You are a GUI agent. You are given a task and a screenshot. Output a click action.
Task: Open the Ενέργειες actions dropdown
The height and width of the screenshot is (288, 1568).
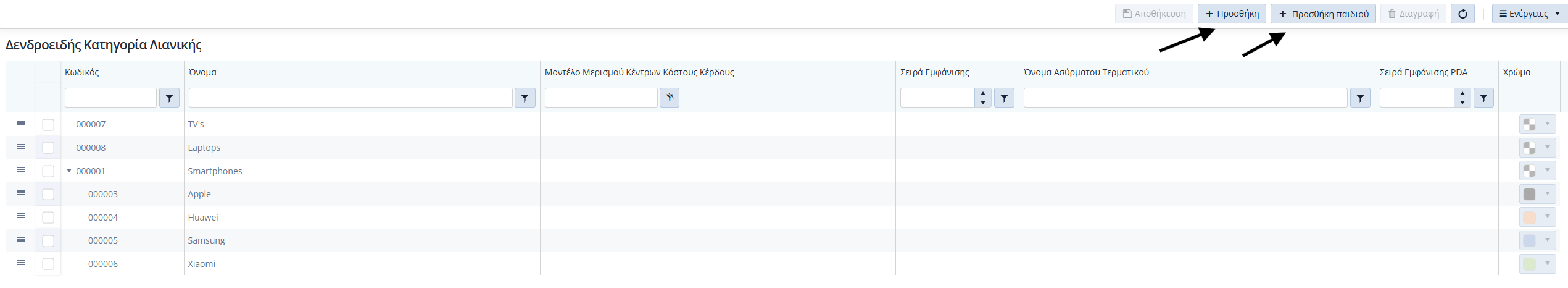pyautogui.click(x=1529, y=14)
